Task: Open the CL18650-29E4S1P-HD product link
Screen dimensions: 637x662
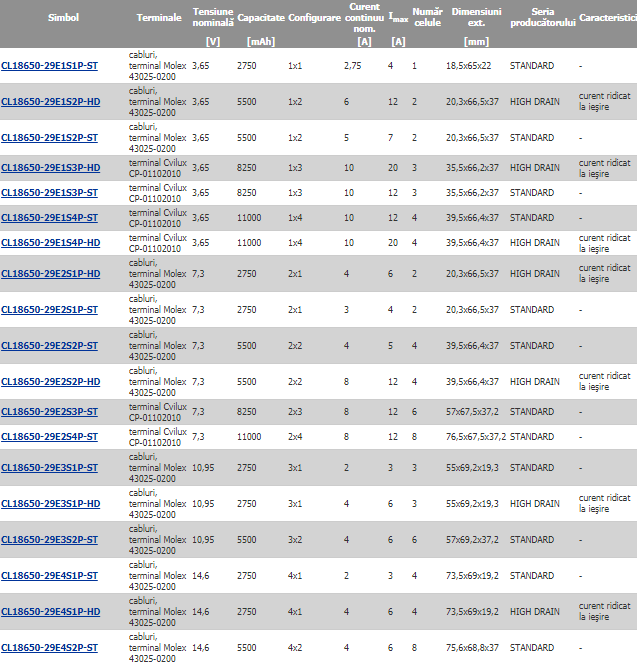Action: 50,611
